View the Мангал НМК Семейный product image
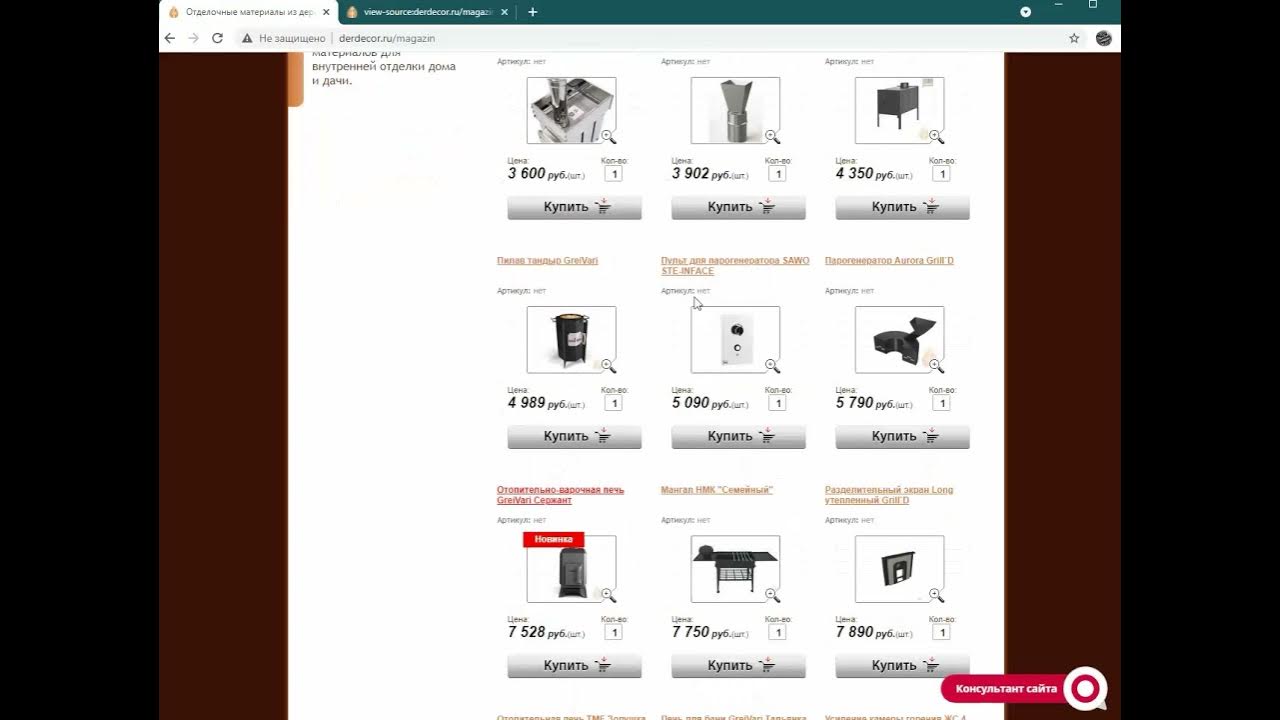1280x720 pixels. click(735, 569)
